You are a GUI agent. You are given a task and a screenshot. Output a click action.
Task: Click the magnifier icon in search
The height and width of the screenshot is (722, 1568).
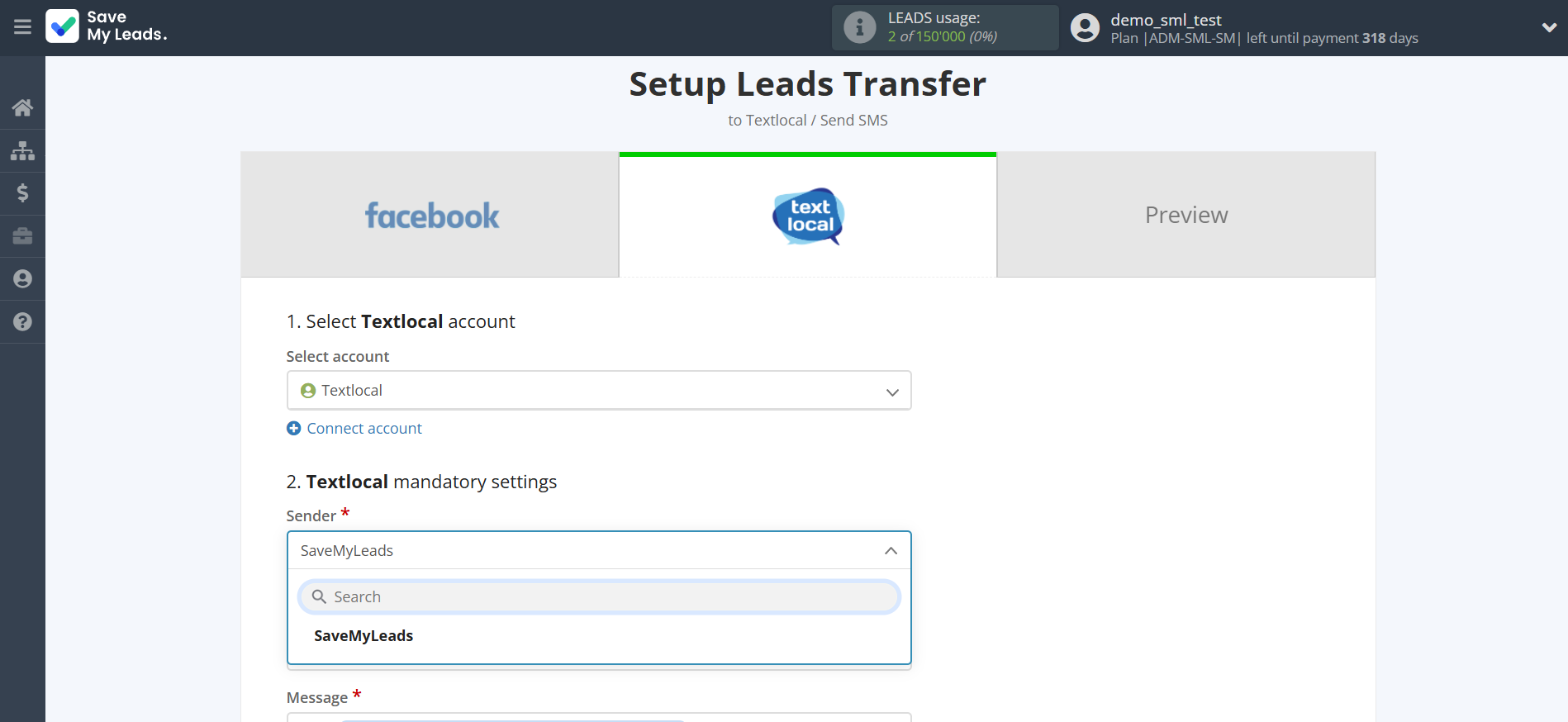tap(319, 596)
